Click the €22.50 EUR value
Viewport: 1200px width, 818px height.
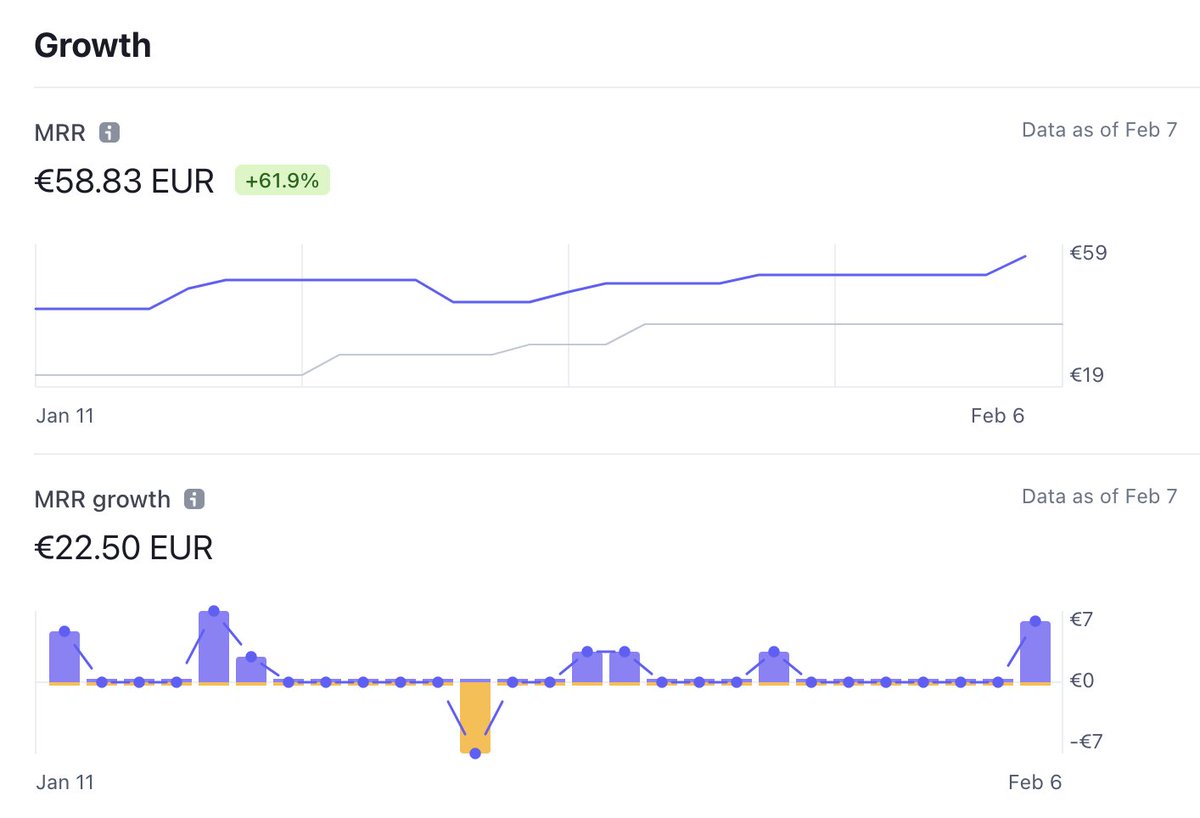124,548
